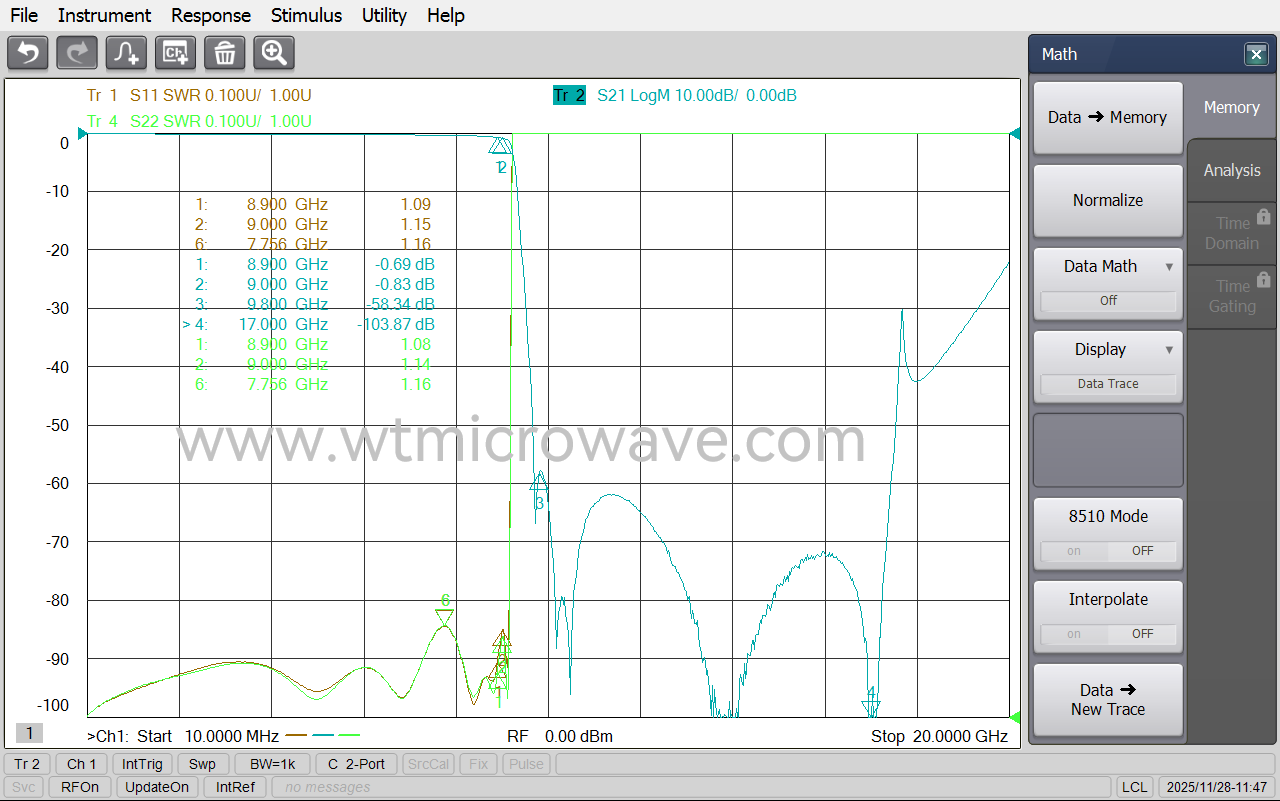The width and height of the screenshot is (1280, 801).
Task: Activate the magnifier zoom icon
Action: tap(273, 53)
